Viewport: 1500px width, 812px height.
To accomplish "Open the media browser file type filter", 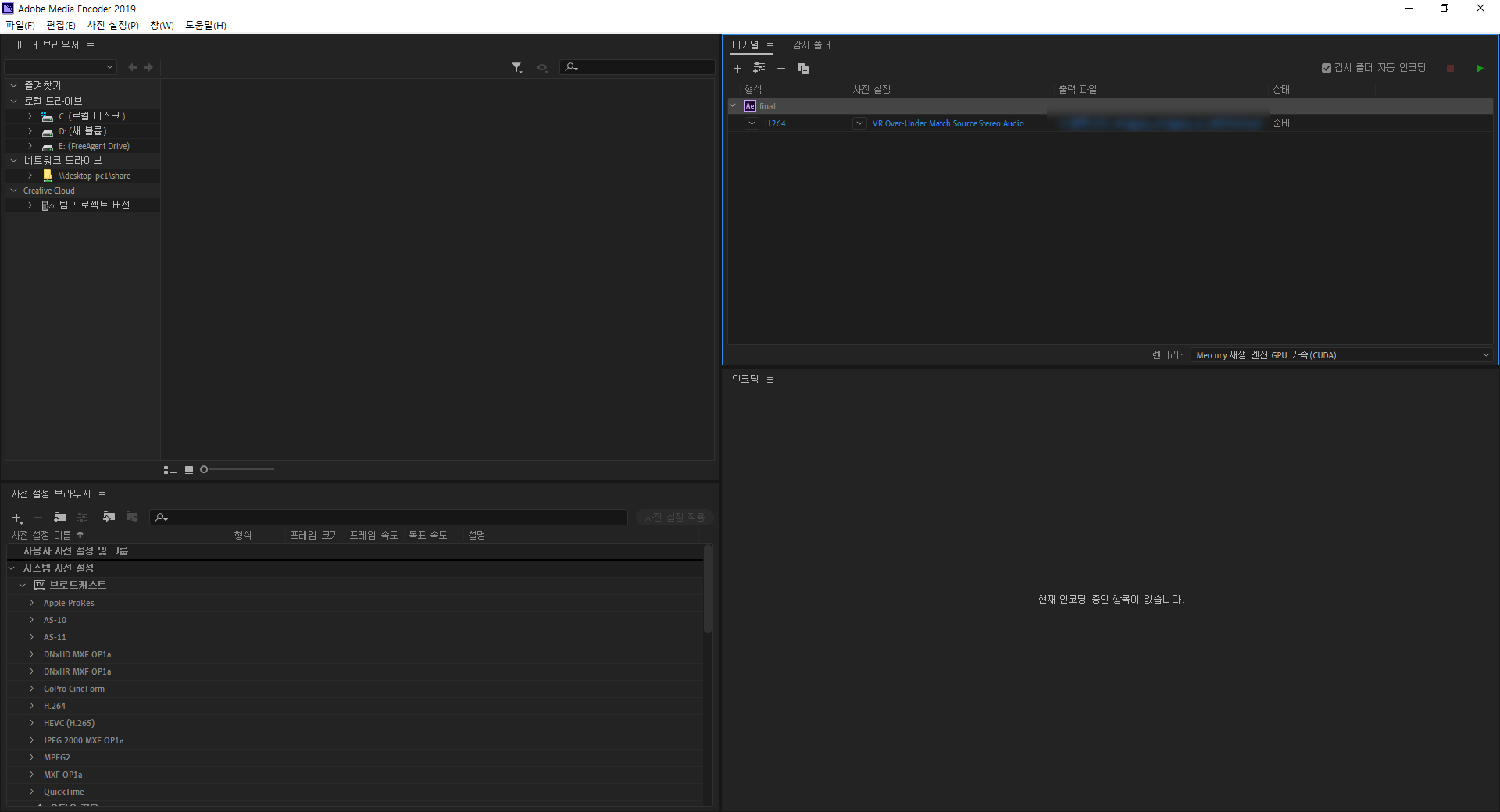I will pos(516,68).
